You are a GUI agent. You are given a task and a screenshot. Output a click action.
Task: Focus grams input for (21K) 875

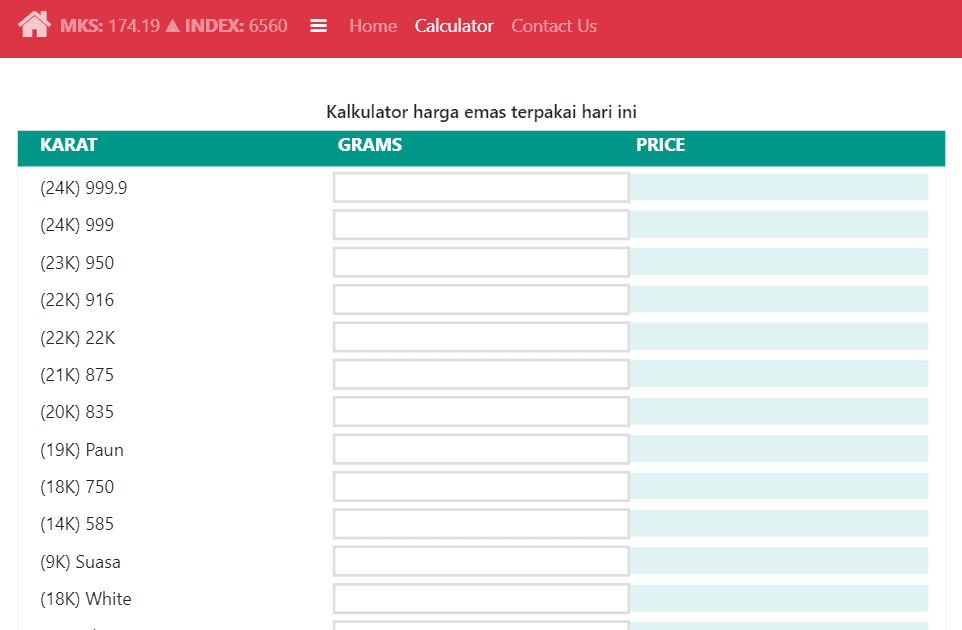point(482,374)
